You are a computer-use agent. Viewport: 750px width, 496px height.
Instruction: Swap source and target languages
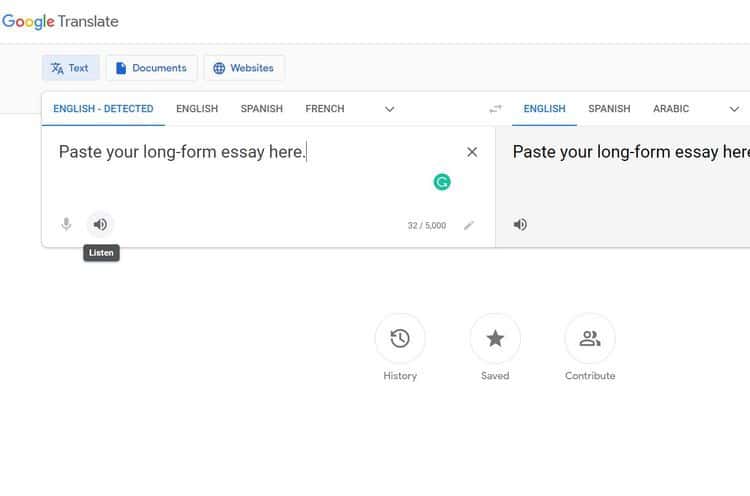[x=496, y=109]
